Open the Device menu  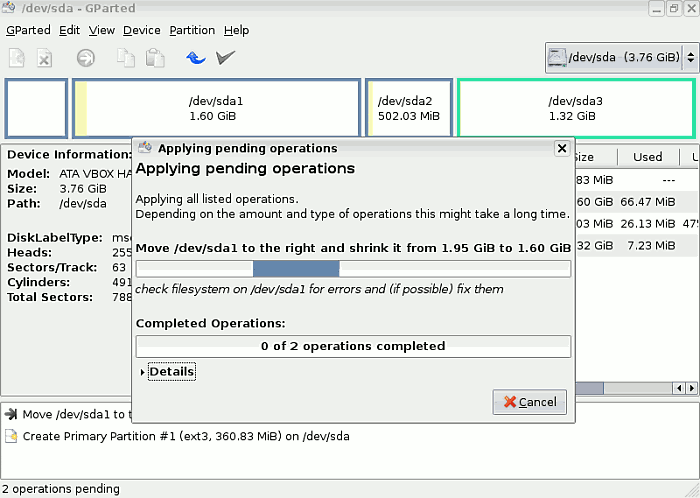(x=141, y=30)
